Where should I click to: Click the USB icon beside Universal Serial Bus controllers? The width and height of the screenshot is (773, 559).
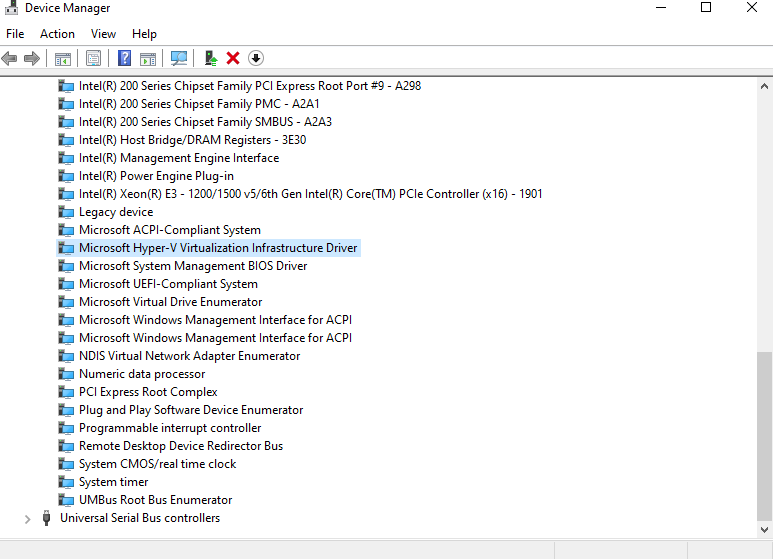point(46,518)
